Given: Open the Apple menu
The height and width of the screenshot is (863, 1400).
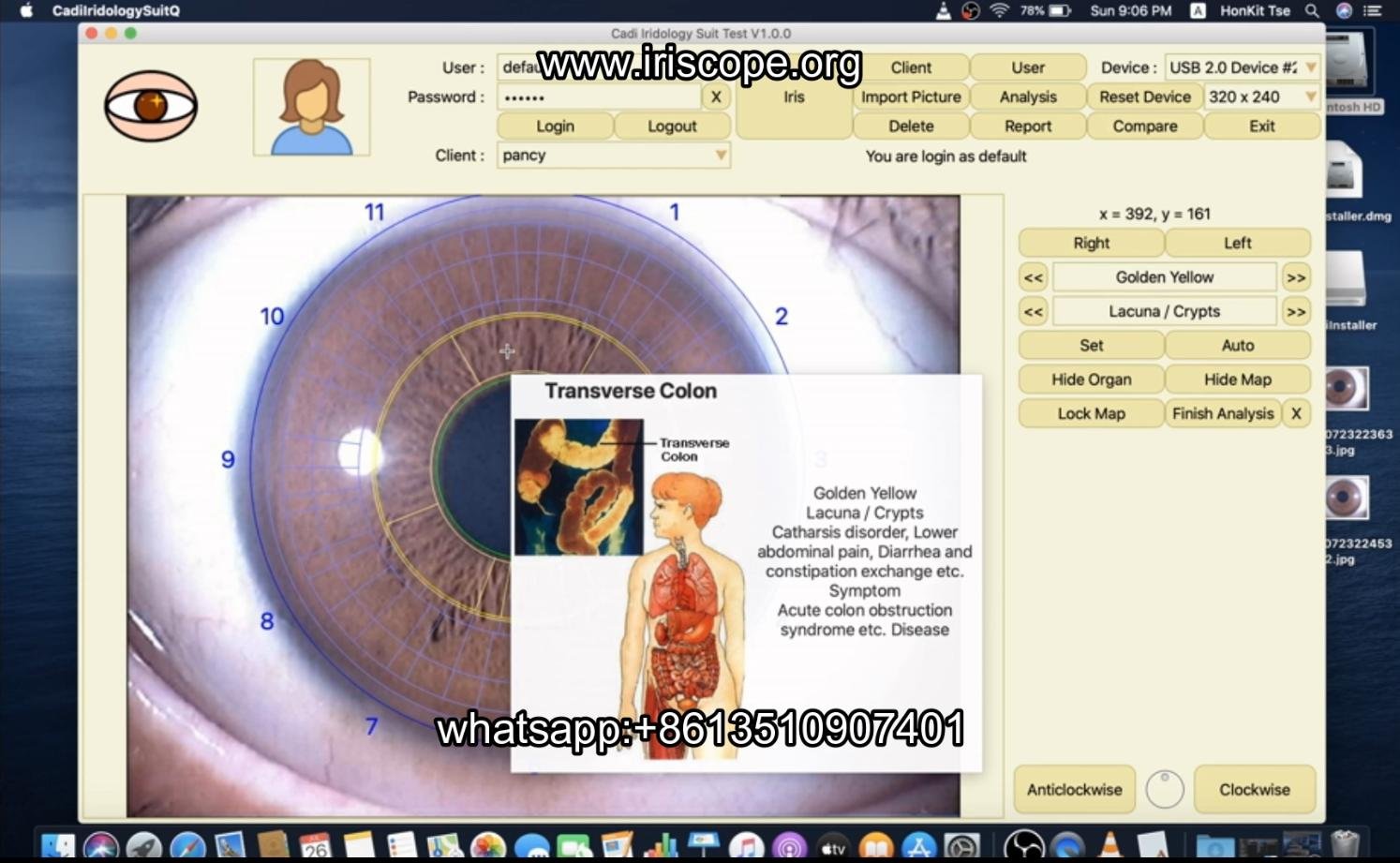Looking at the screenshot, I should coord(26,10).
